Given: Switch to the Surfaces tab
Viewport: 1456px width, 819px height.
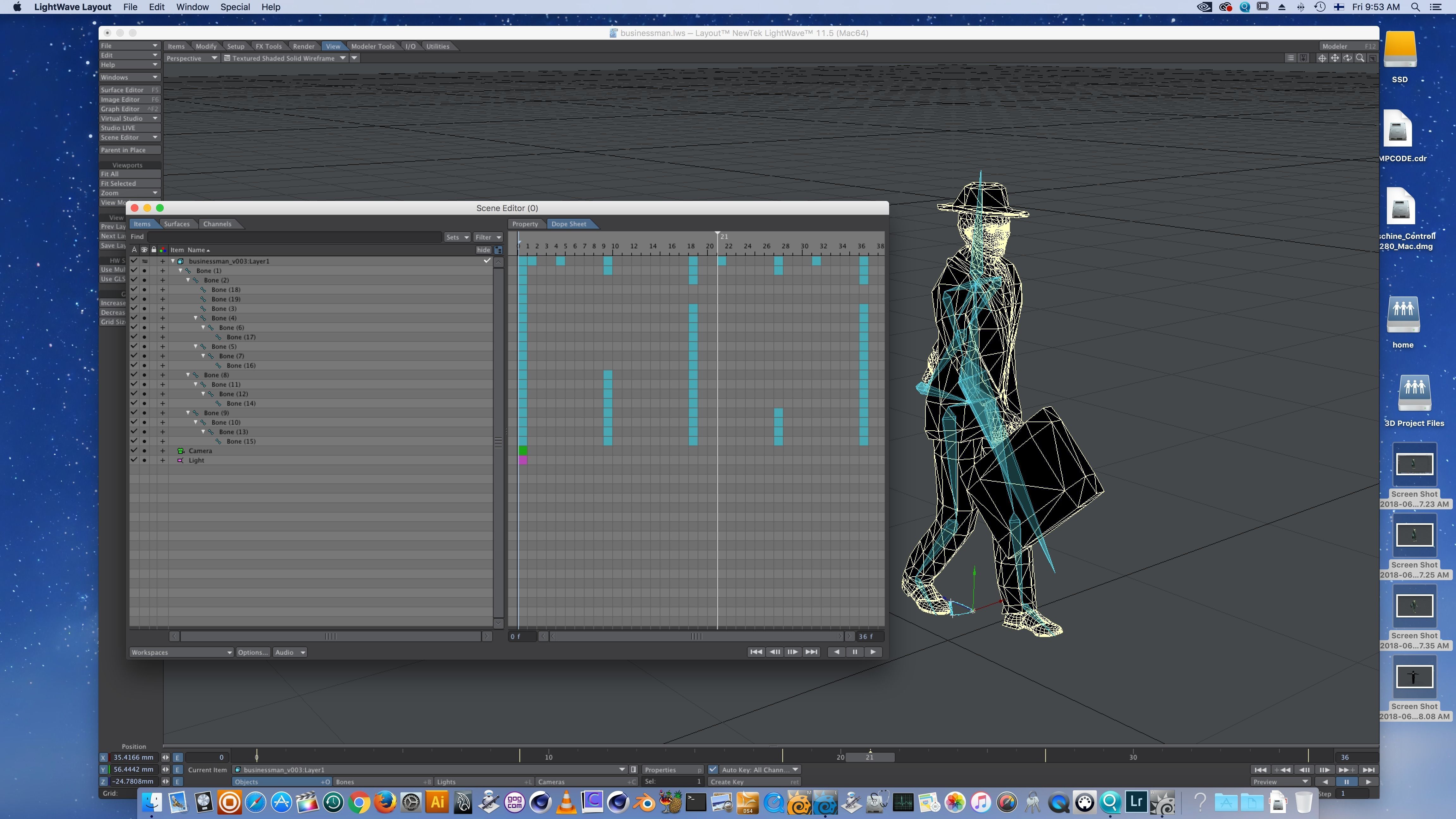Looking at the screenshot, I should click(176, 224).
